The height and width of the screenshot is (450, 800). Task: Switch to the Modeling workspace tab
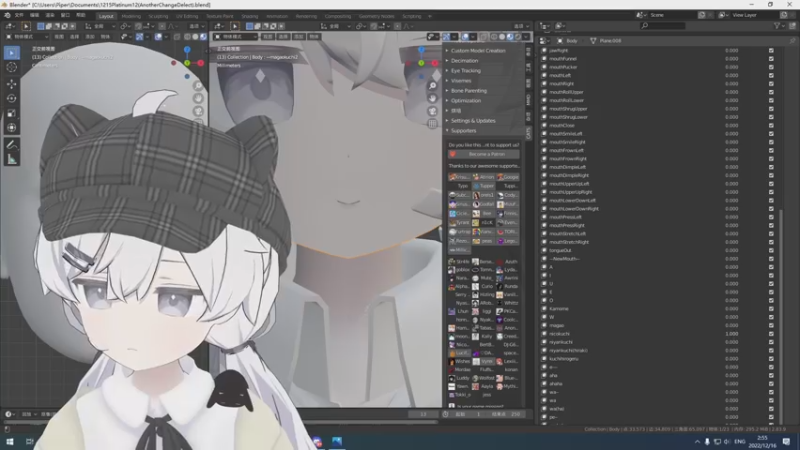tap(131, 16)
